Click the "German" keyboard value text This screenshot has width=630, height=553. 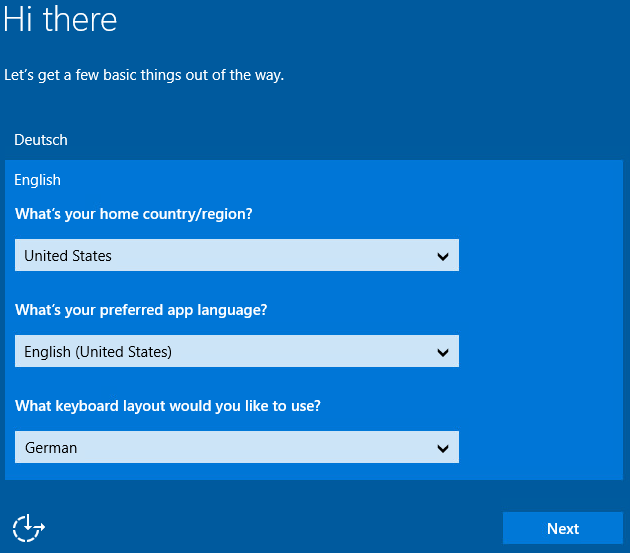(x=51, y=448)
